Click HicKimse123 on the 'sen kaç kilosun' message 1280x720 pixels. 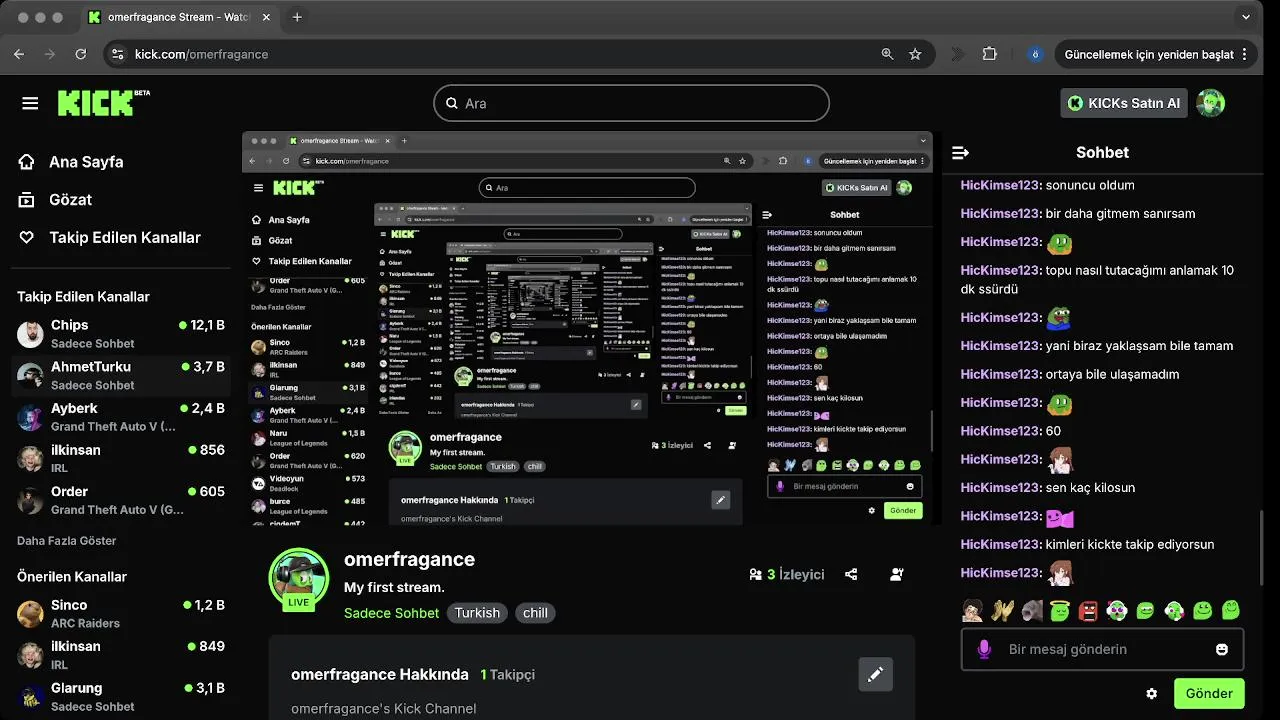point(1000,488)
